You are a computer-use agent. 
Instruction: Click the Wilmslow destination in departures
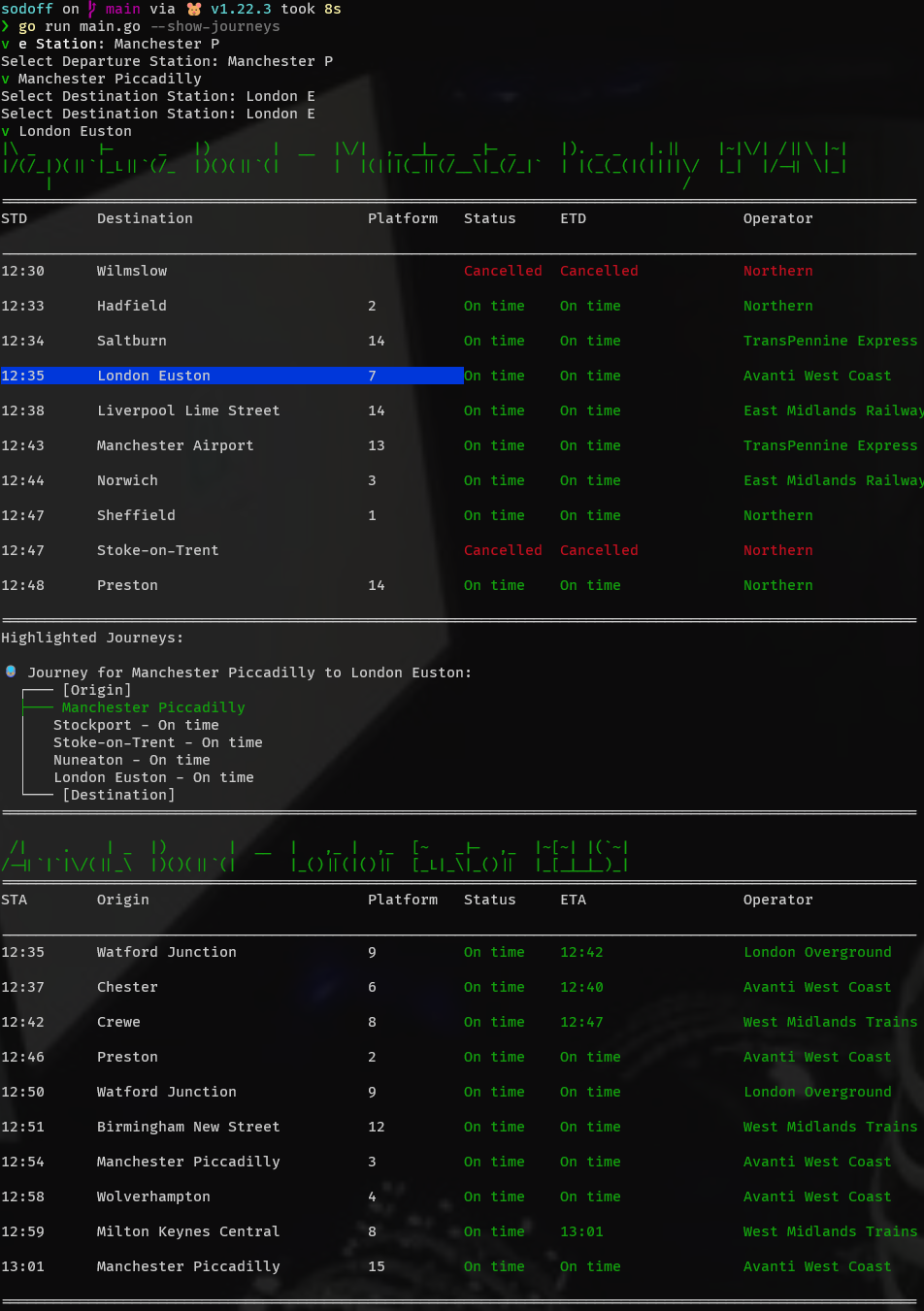[x=132, y=271]
